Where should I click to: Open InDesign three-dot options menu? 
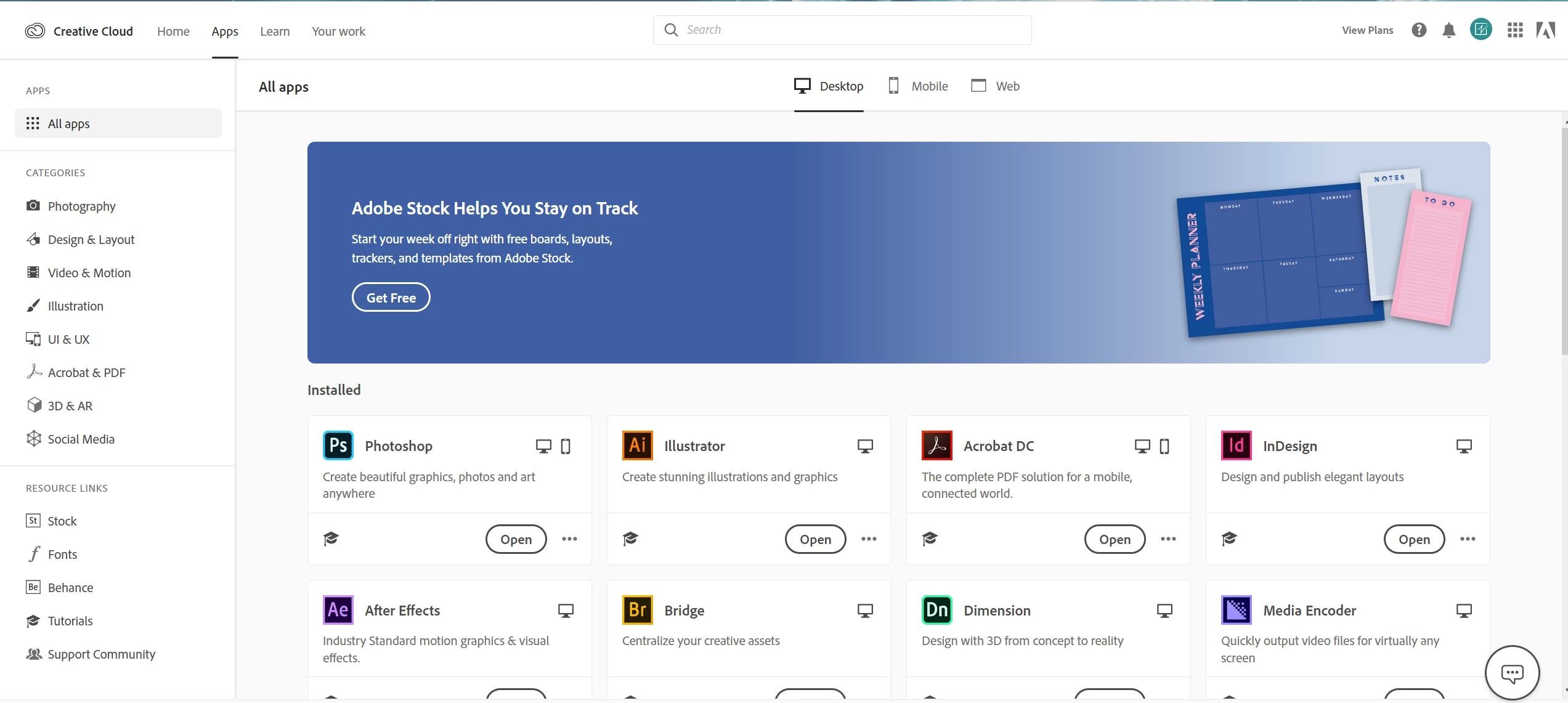(x=1468, y=539)
